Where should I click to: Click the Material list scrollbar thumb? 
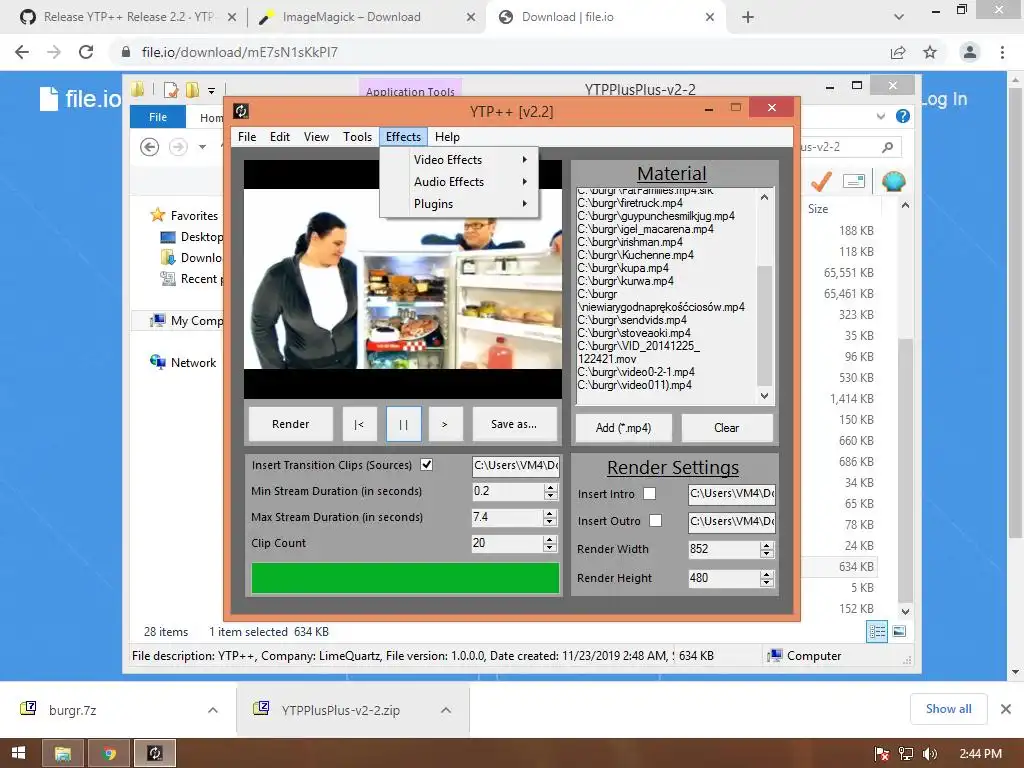click(x=764, y=326)
